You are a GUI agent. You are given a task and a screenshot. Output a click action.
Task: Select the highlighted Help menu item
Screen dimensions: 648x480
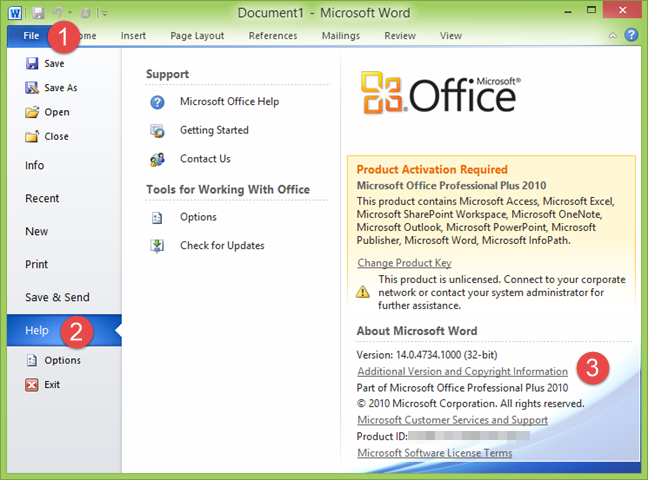[64, 330]
